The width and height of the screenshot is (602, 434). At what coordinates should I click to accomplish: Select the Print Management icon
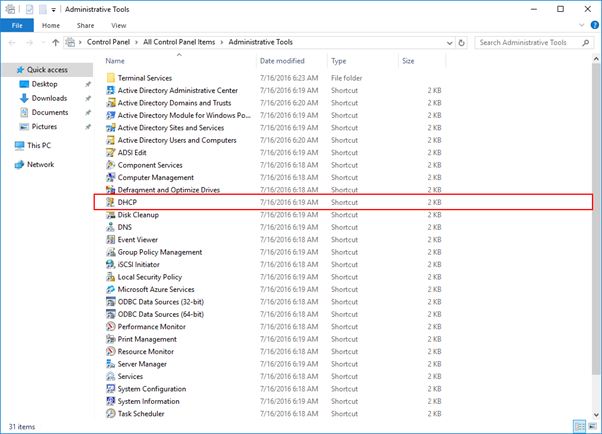click(111, 339)
